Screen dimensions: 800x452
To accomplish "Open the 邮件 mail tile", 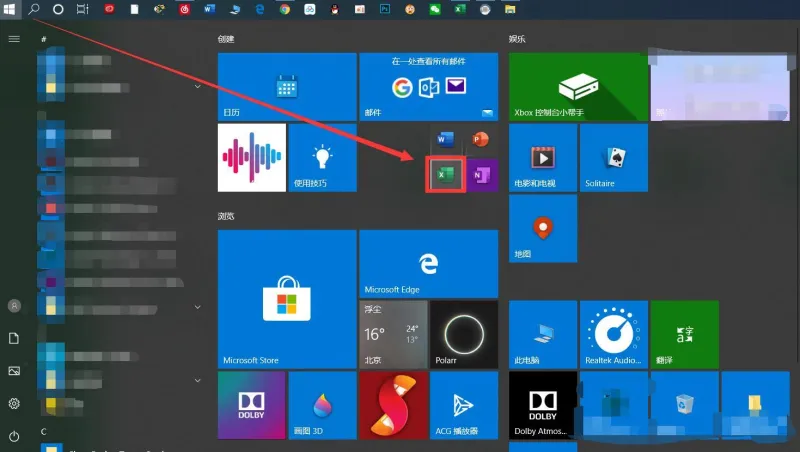I will click(429, 87).
